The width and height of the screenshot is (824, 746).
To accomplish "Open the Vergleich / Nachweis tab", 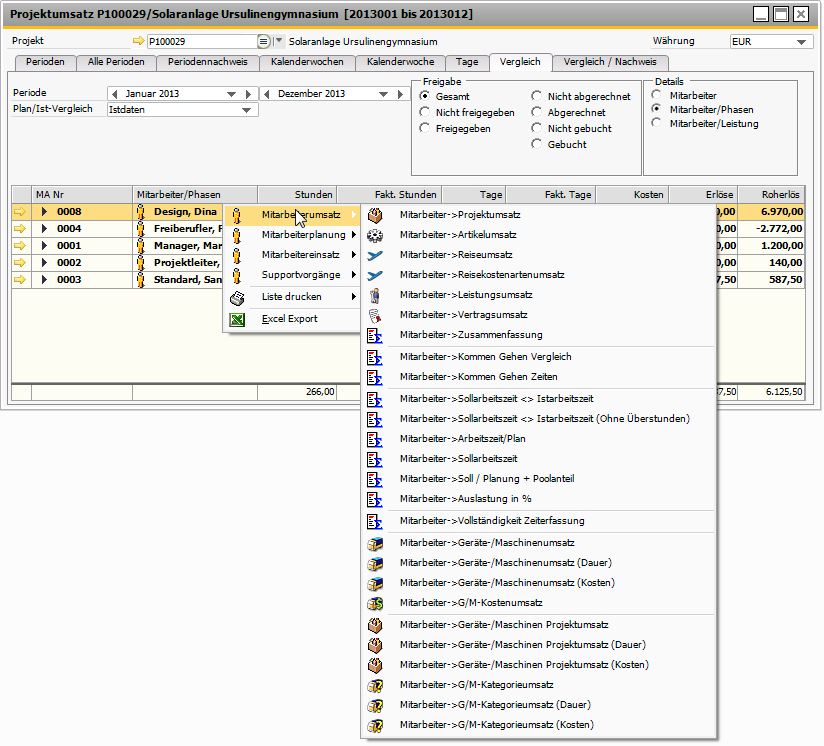I will 610,62.
